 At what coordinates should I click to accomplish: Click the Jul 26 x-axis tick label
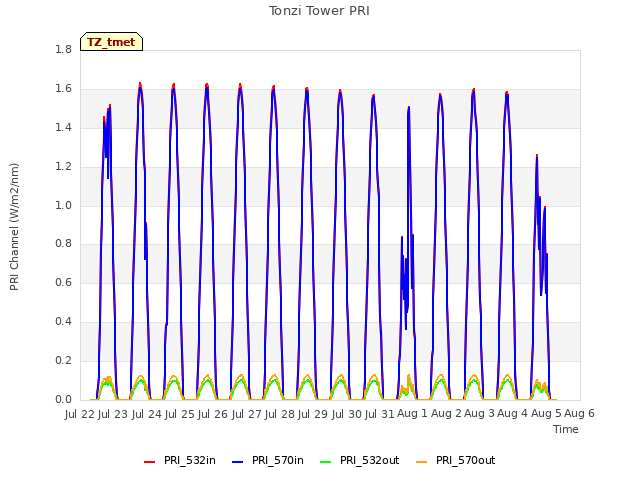(x=213, y=414)
